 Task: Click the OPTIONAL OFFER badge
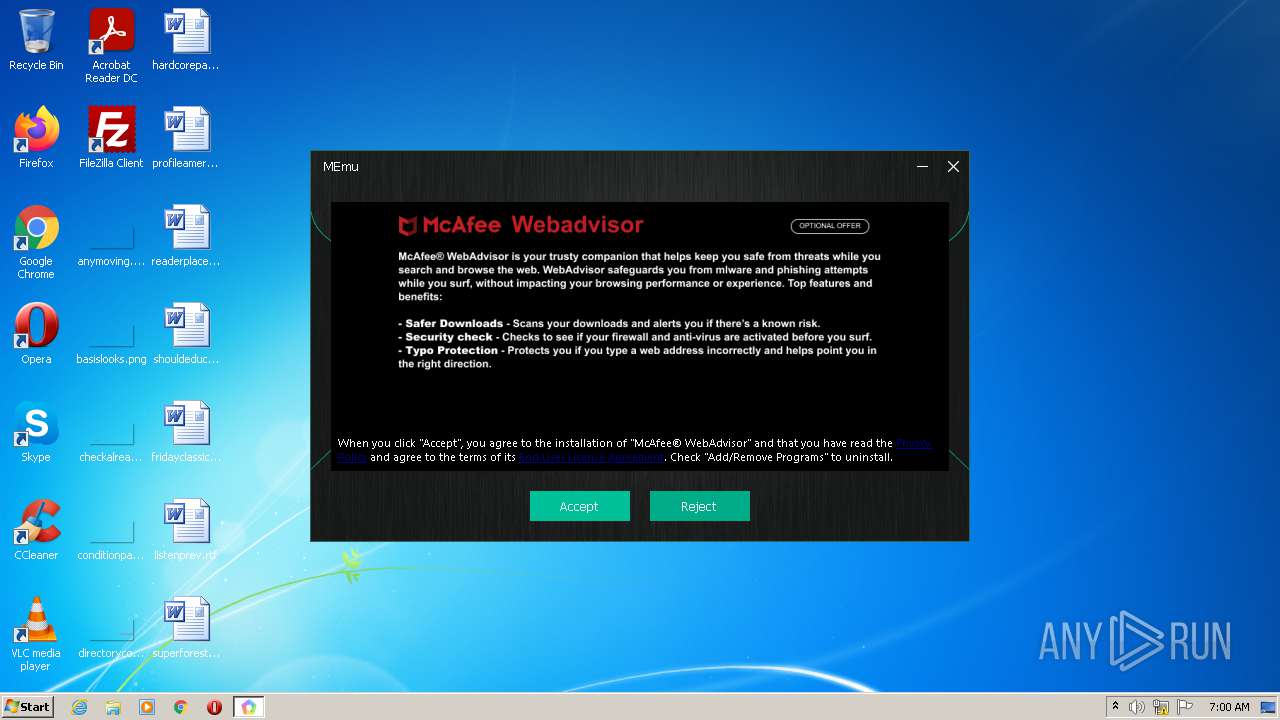[x=830, y=226]
